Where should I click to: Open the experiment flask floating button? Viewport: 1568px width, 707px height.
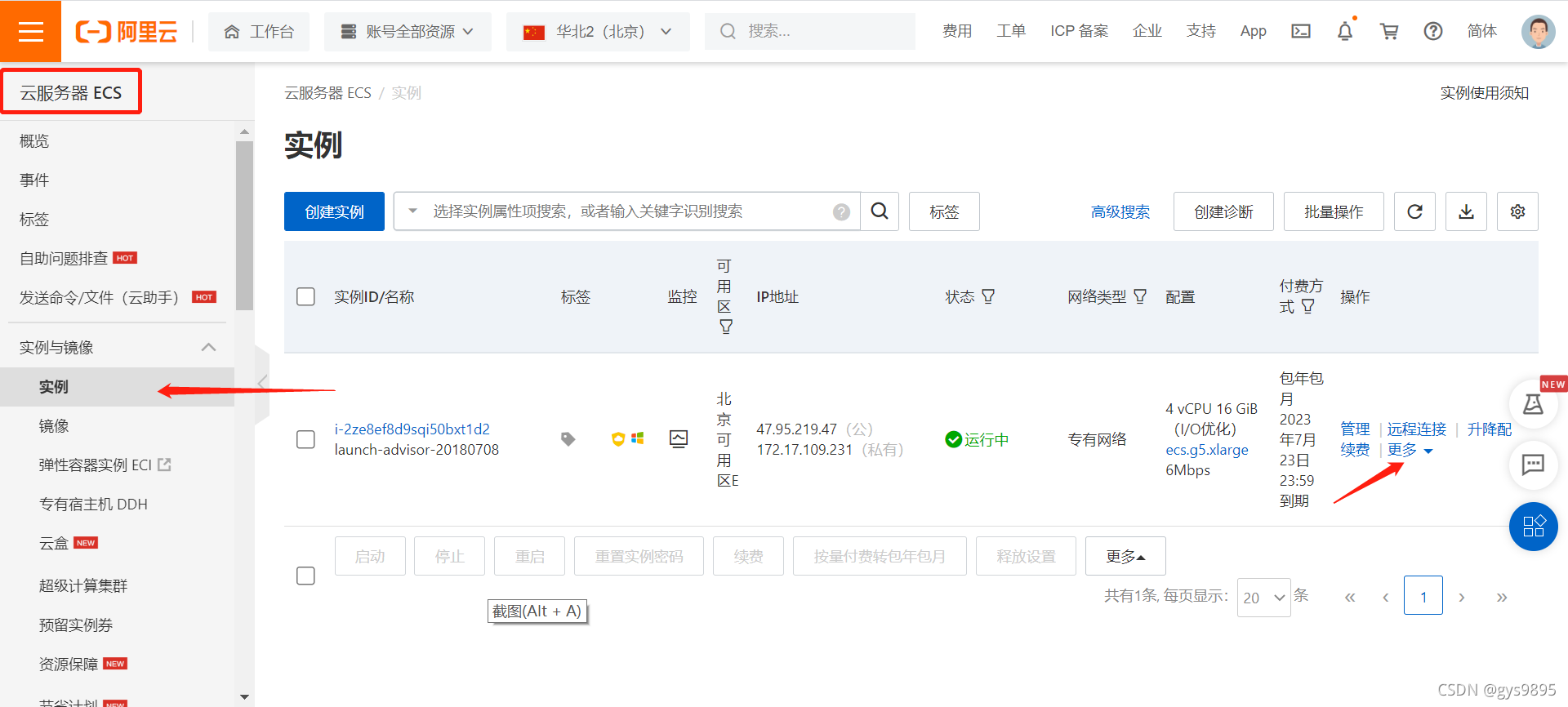[1534, 403]
